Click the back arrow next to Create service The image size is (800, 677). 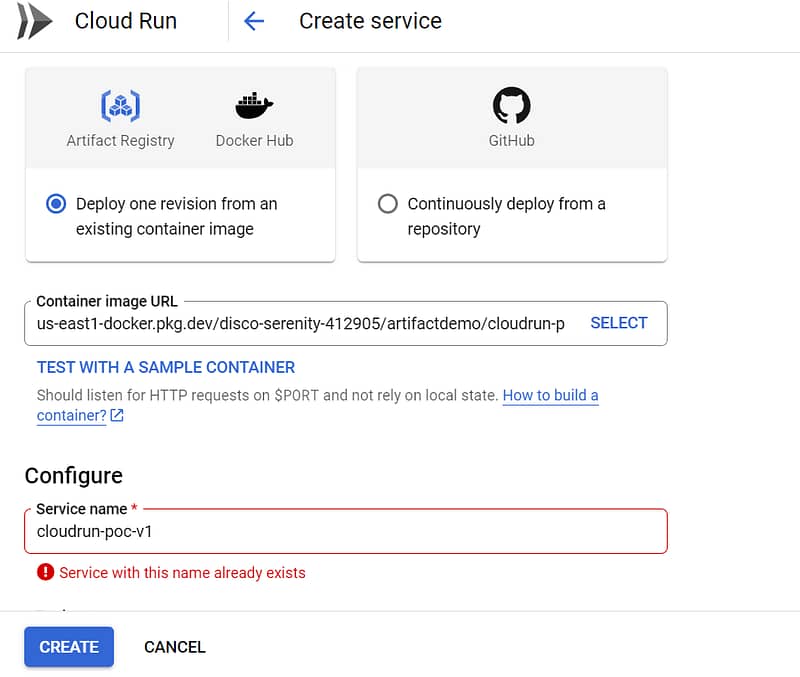(x=253, y=20)
